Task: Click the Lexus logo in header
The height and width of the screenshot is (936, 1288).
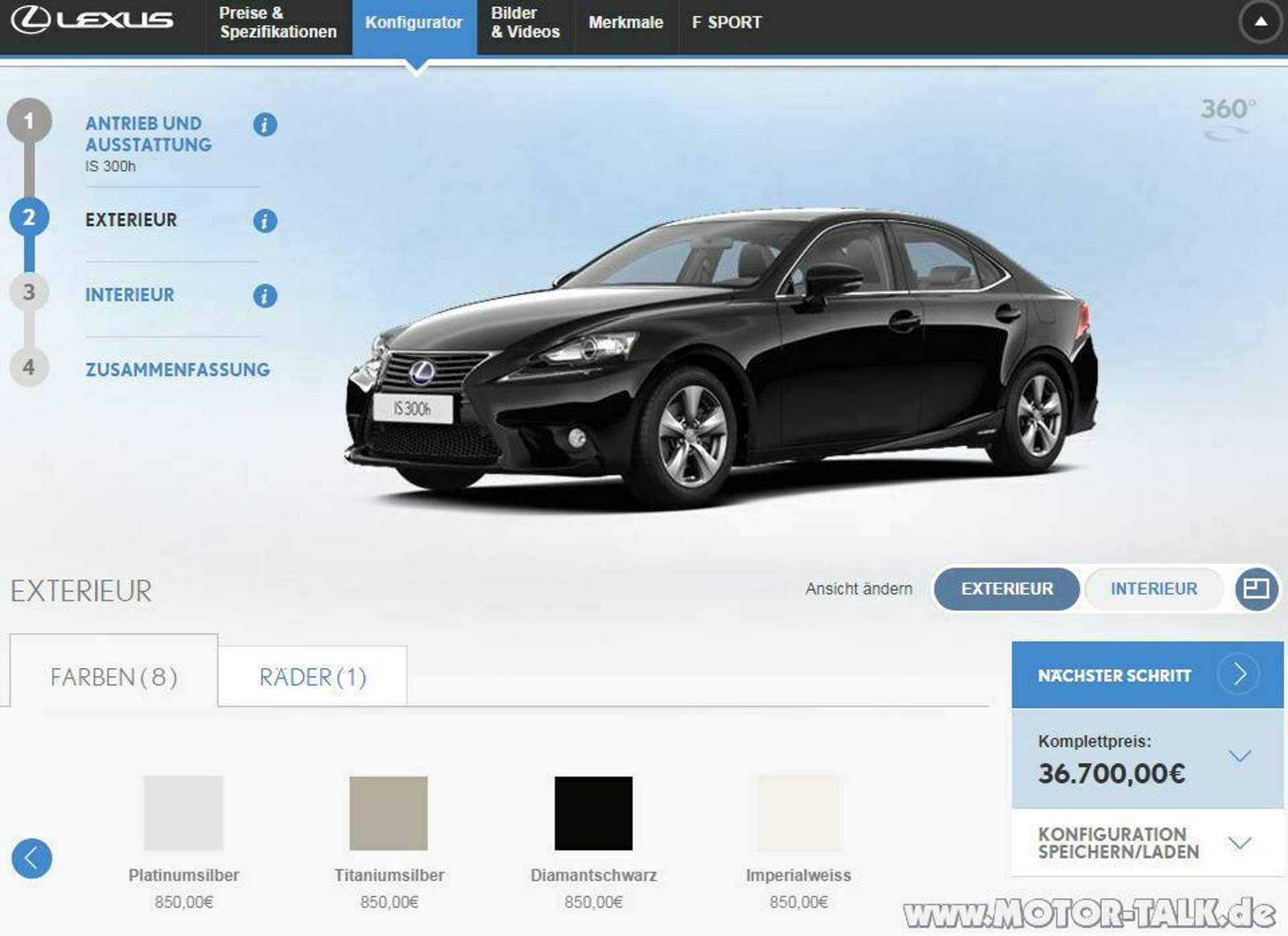Action: tap(93, 20)
